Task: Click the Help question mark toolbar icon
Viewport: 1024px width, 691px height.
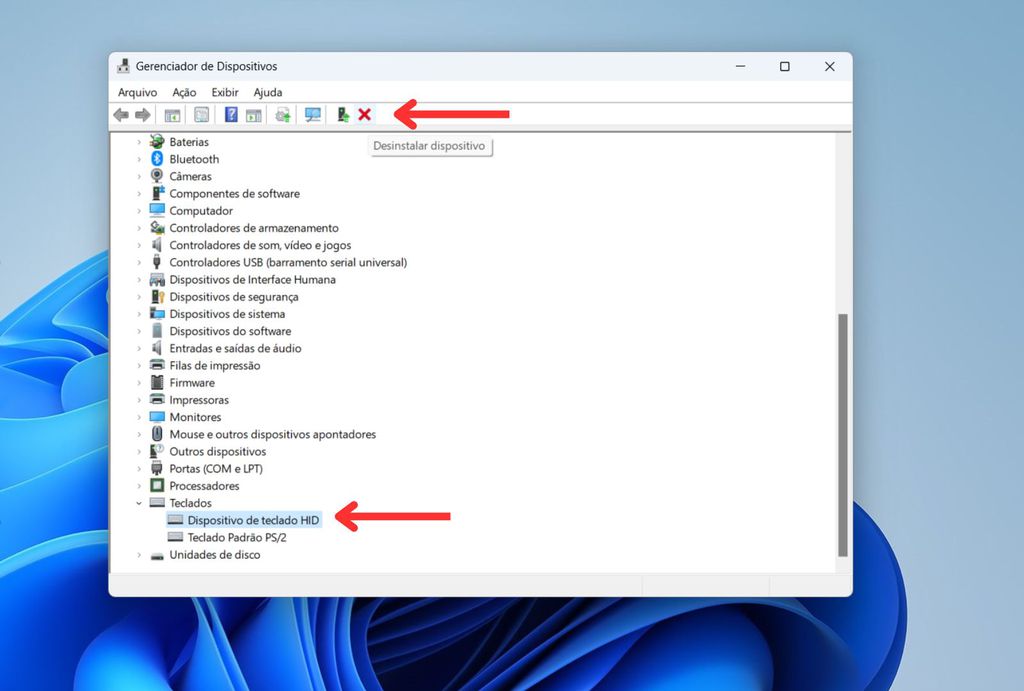Action: (231, 115)
